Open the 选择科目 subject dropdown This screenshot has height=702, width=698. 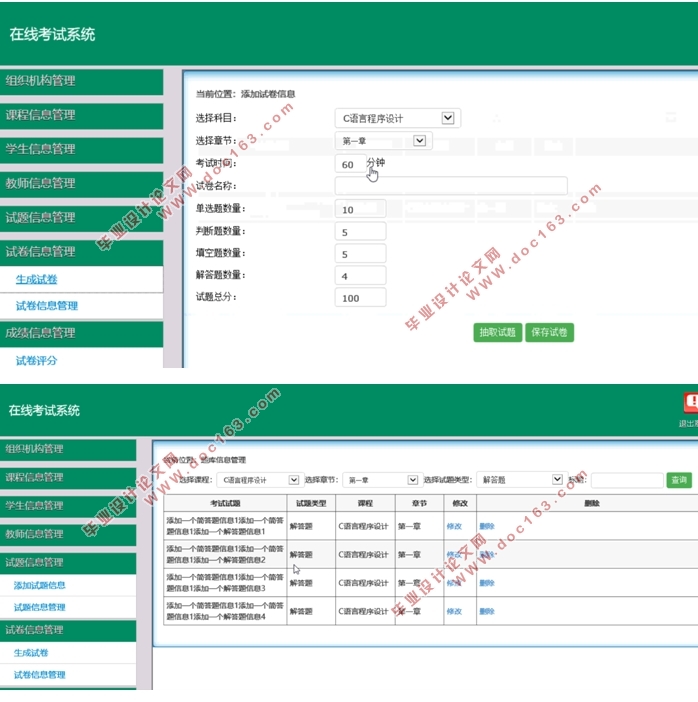click(x=396, y=118)
